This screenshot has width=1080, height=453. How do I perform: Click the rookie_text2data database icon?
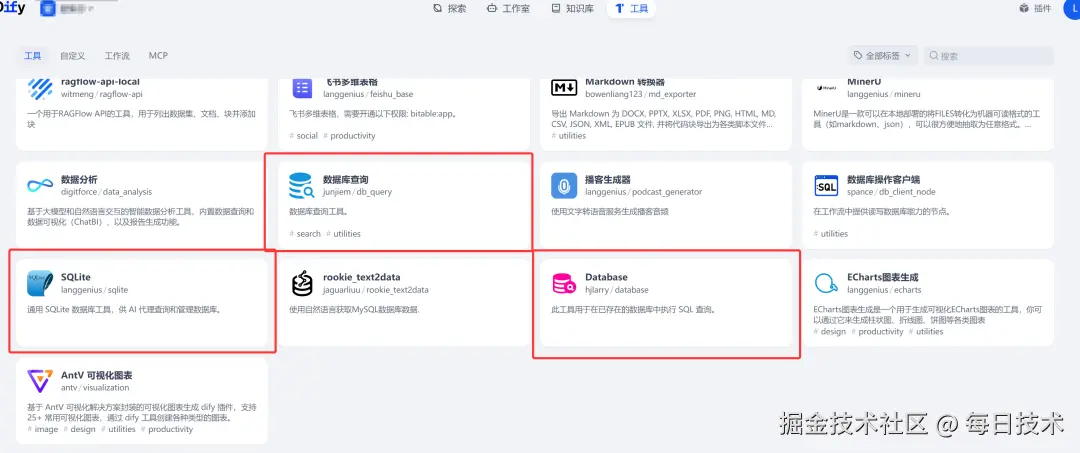[x=302, y=283]
